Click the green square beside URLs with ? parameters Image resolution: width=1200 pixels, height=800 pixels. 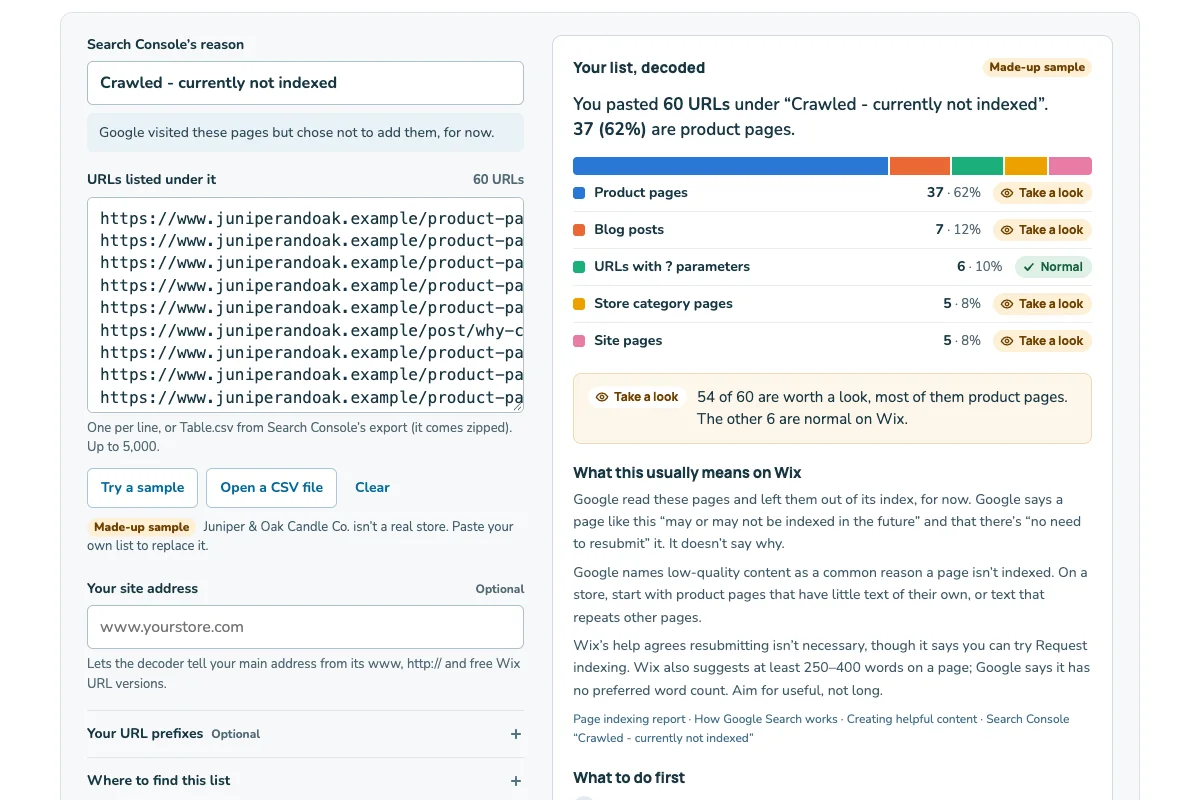(x=579, y=267)
